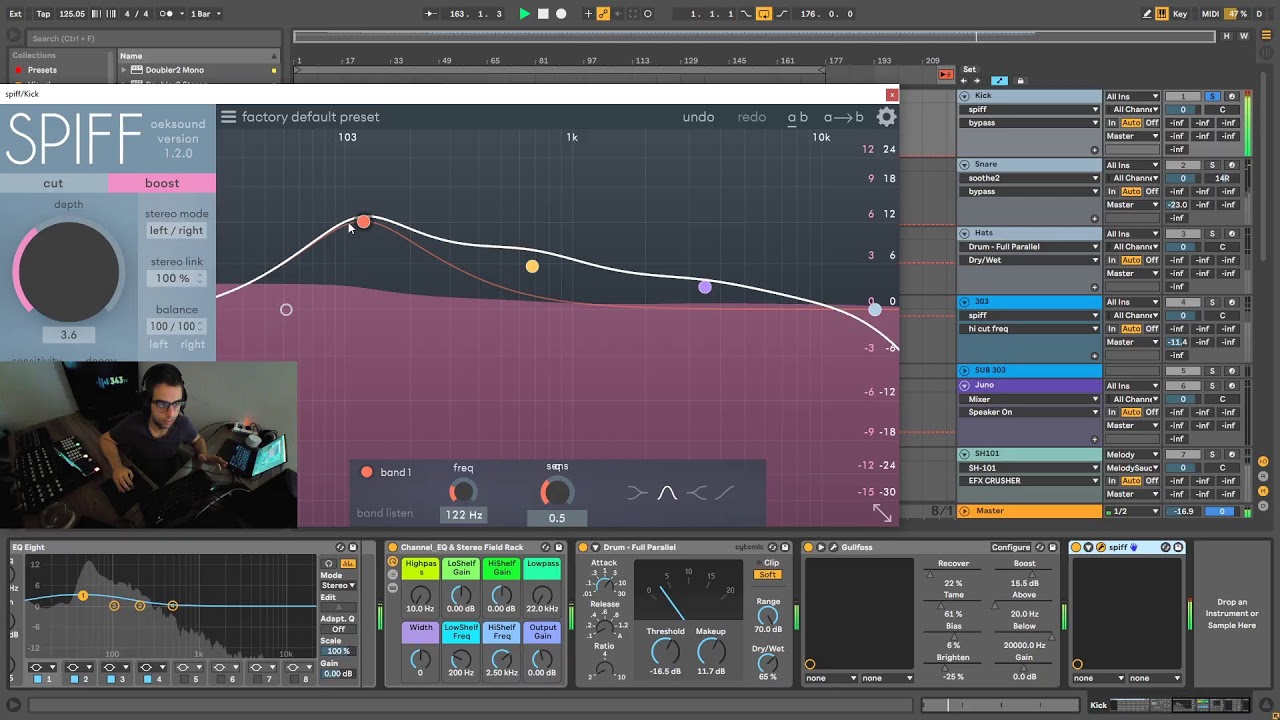The height and width of the screenshot is (720, 1280).
Task: Toggle band 1 enable dot
Action: (367, 472)
